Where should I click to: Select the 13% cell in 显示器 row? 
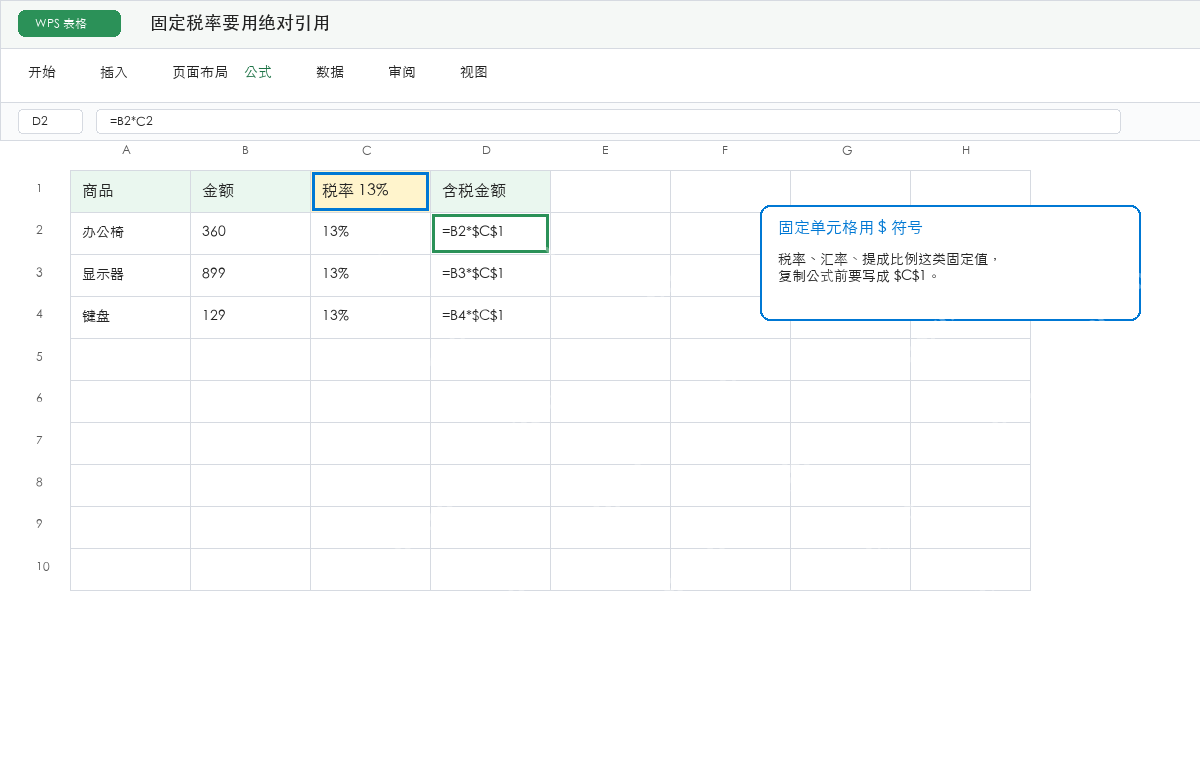[x=371, y=275]
